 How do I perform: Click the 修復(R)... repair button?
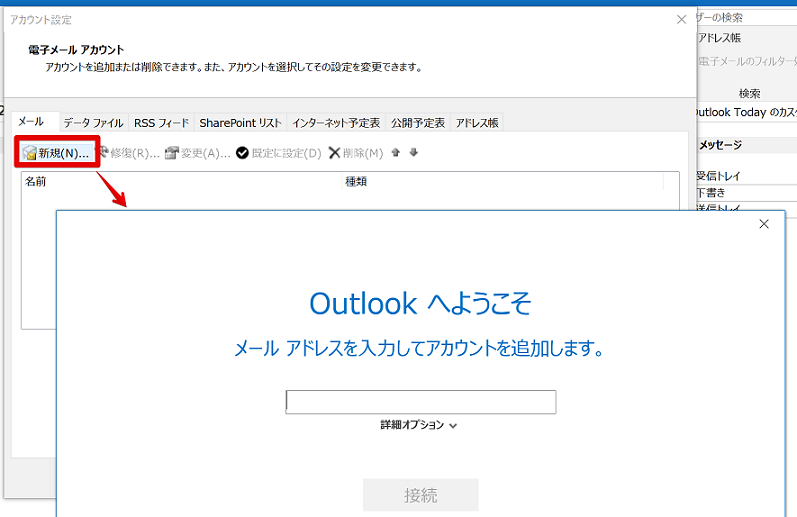point(129,153)
